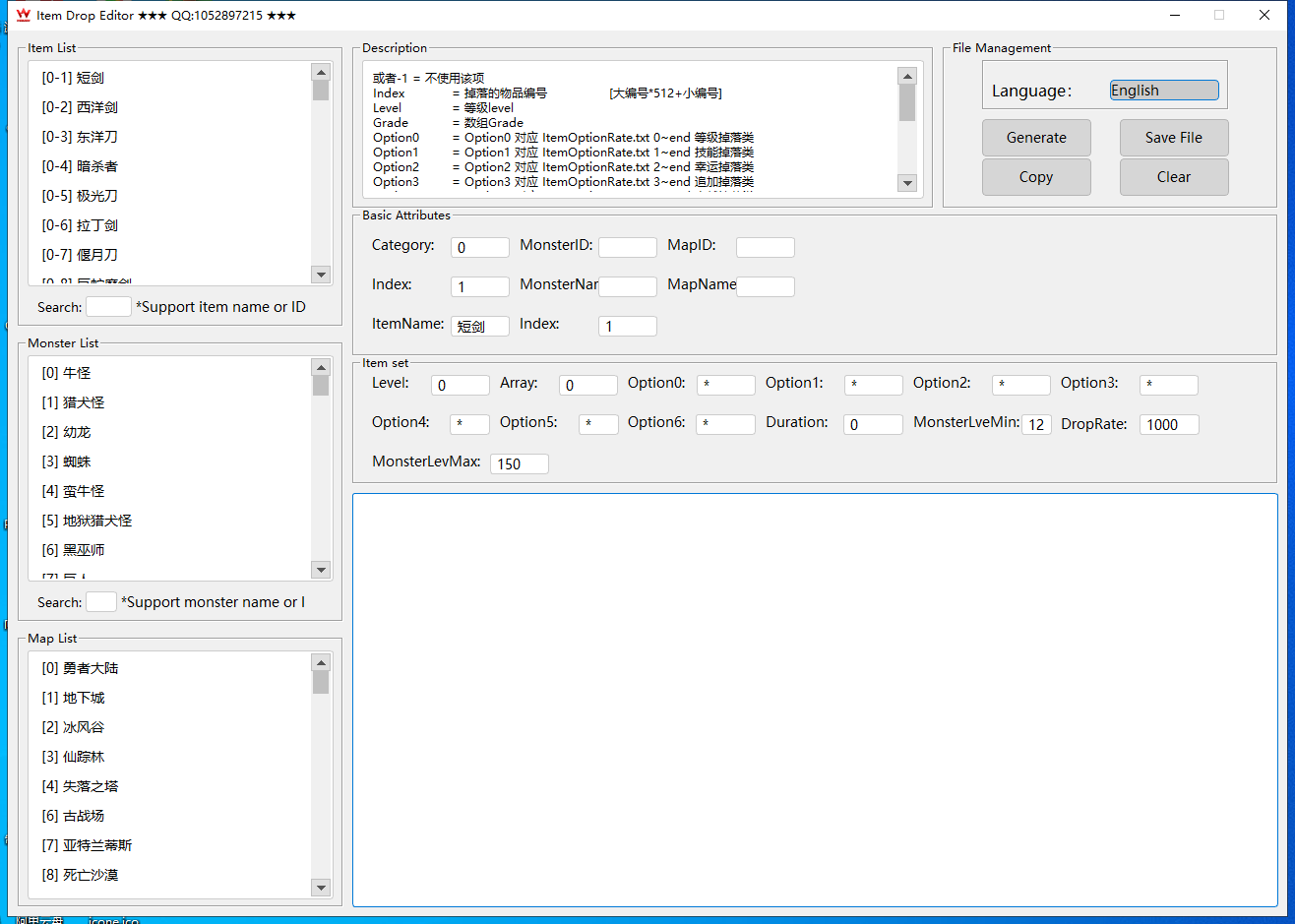The image size is (1295, 924).
Task: Click the MonsterLevMax field showing 150
Action: tap(520, 464)
